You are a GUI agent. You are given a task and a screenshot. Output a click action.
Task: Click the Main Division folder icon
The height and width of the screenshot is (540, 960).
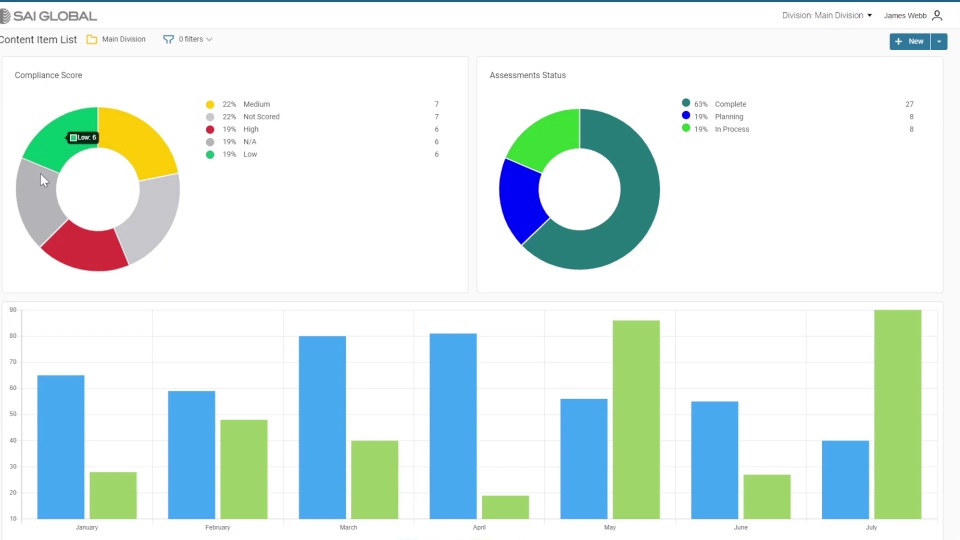92,39
